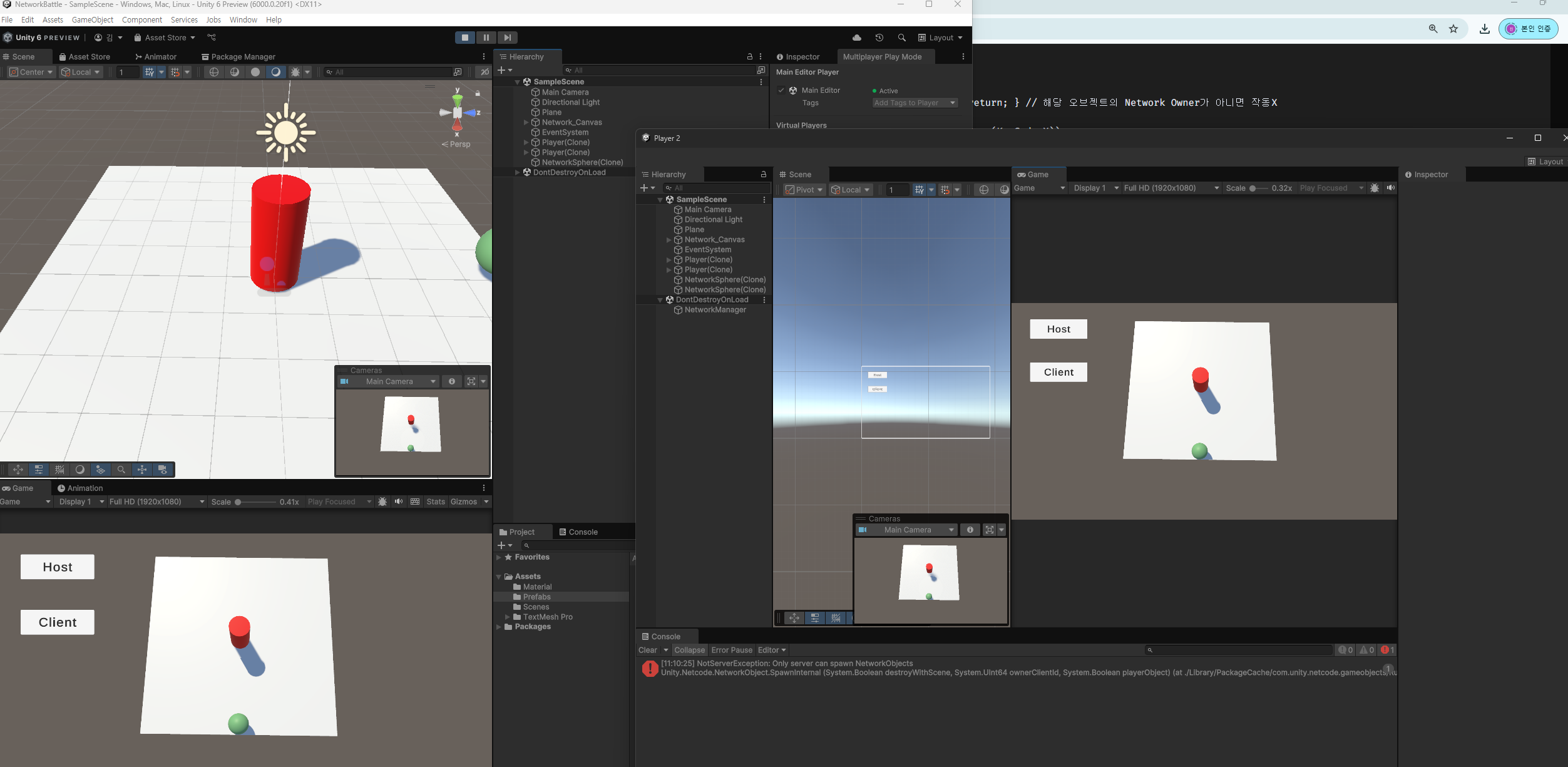Toggle the Stats overlay in Game view
Viewport: 1568px width, 767px height.
point(436,502)
